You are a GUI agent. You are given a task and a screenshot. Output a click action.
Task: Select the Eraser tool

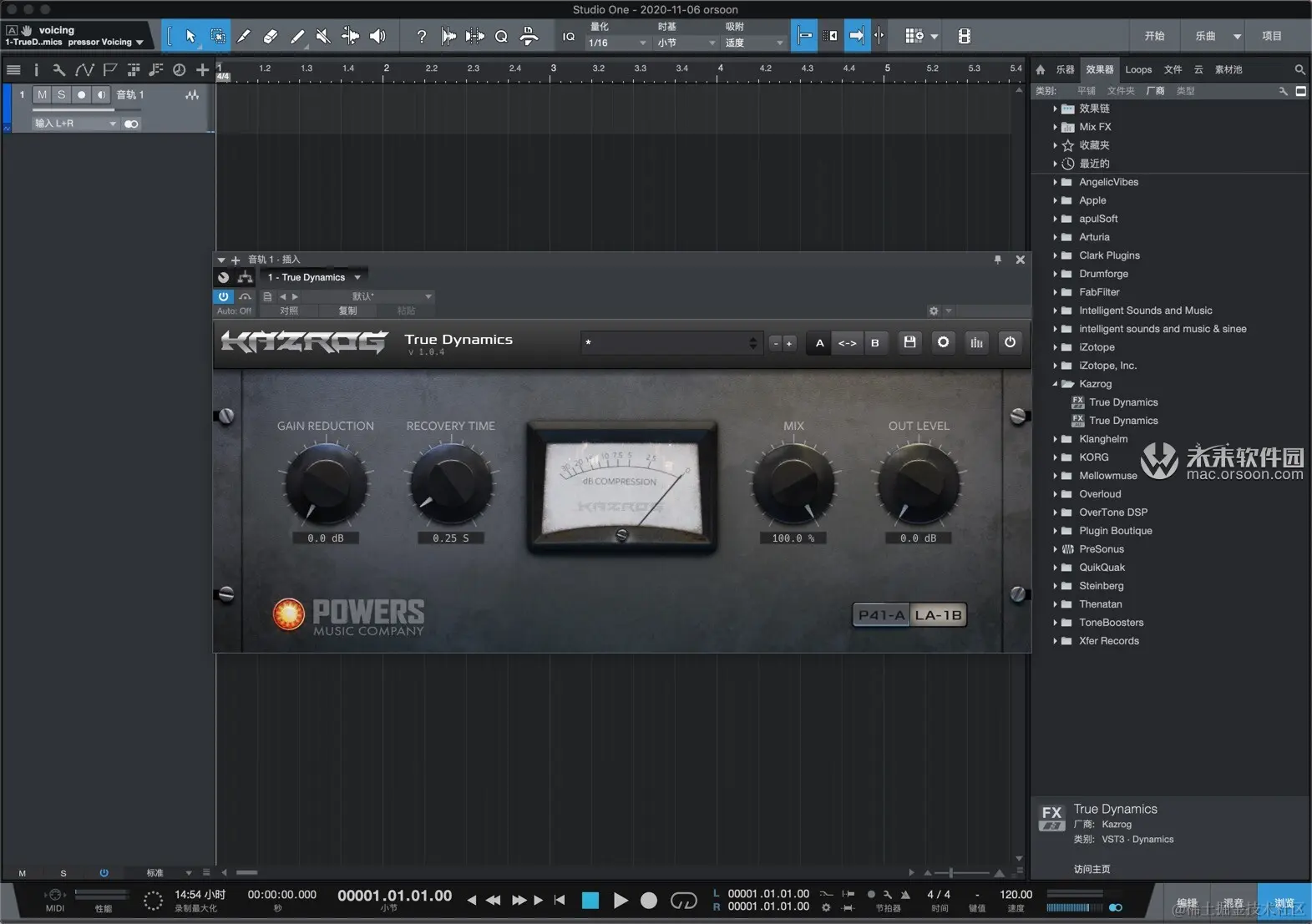pyautogui.click(x=270, y=36)
